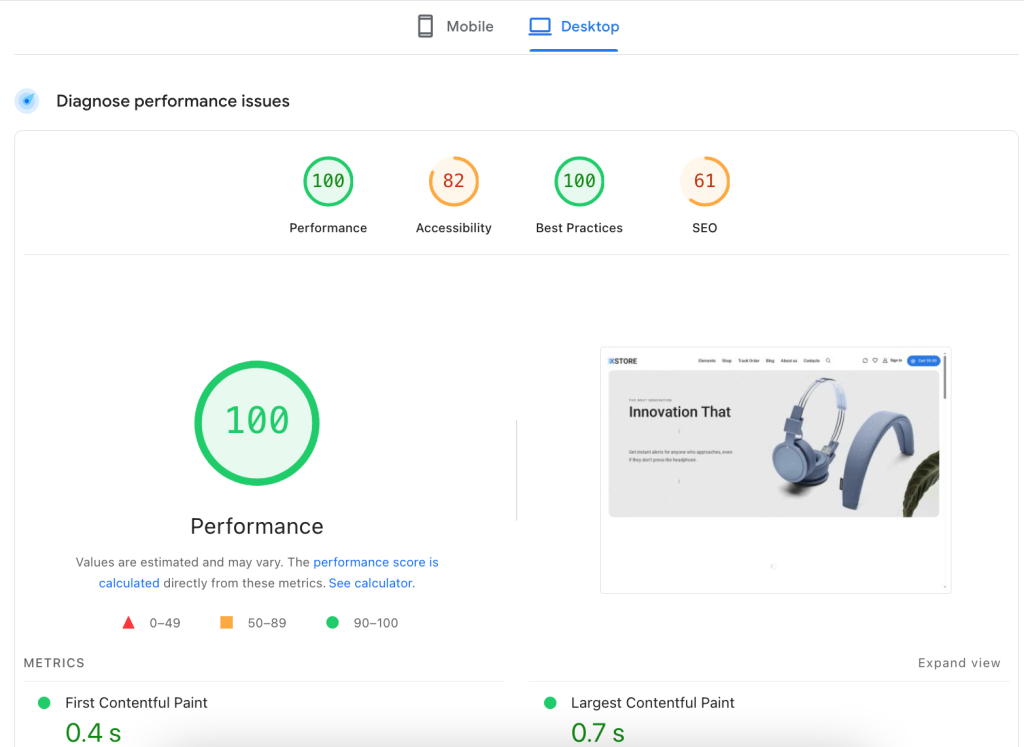
Task: Expand the metrics with 'Expand view'
Action: pos(958,663)
